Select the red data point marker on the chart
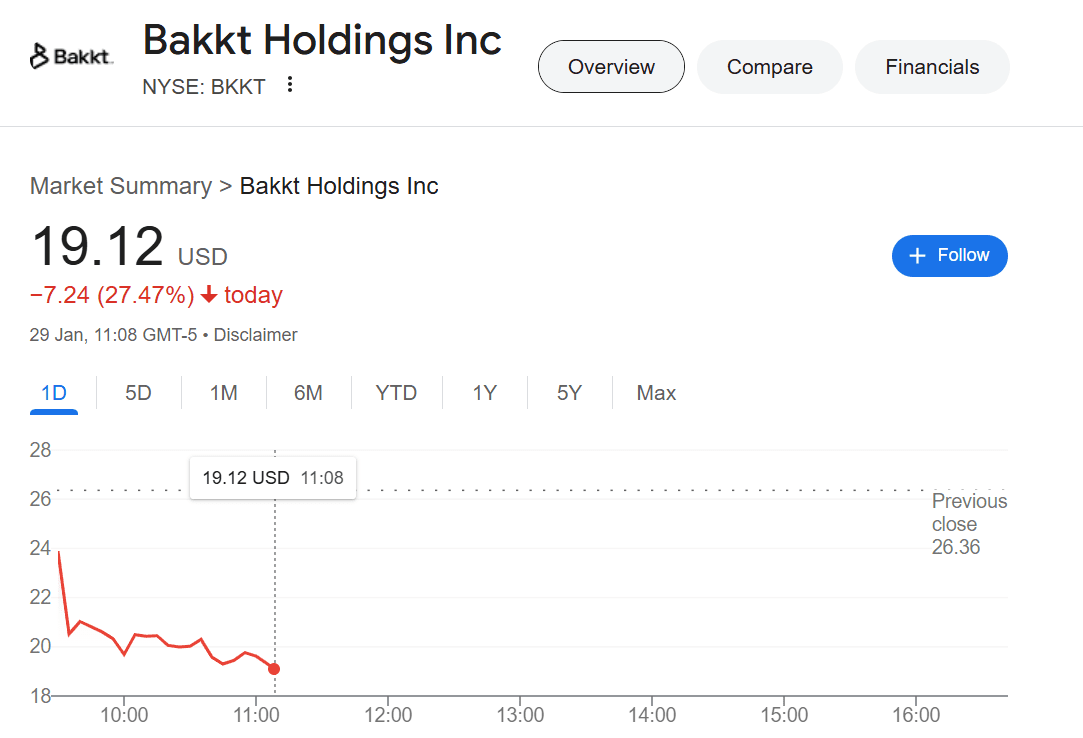Image resolution: width=1083 pixels, height=738 pixels. [x=274, y=668]
